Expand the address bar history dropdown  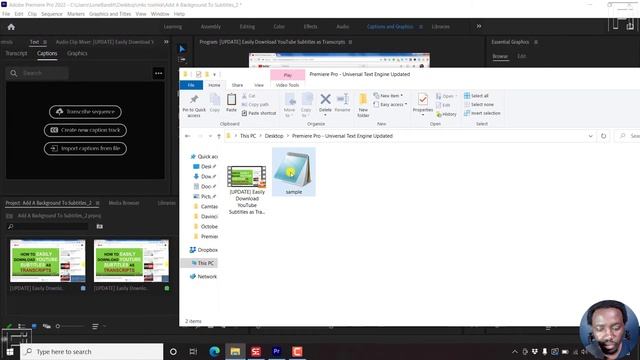(x=590, y=136)
